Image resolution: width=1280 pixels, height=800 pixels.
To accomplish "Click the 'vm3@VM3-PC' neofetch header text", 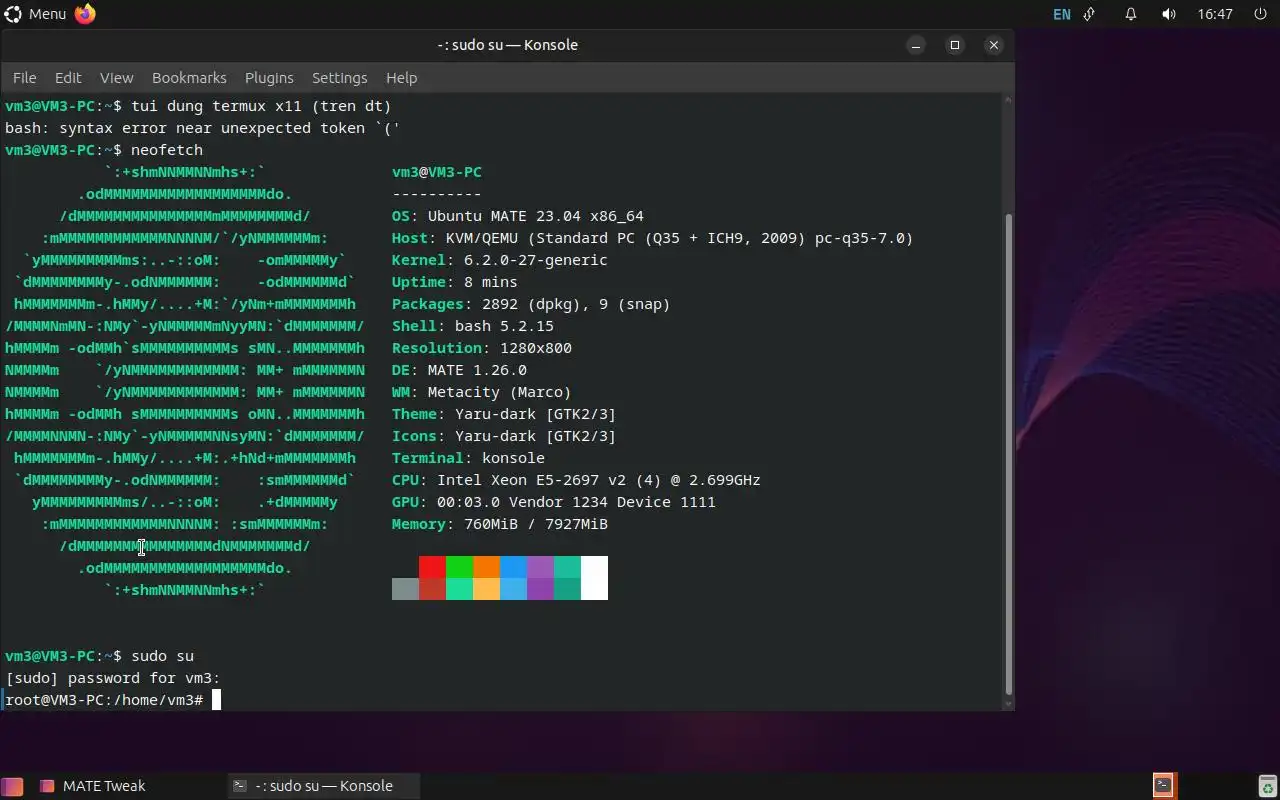I will coord(437,172).
